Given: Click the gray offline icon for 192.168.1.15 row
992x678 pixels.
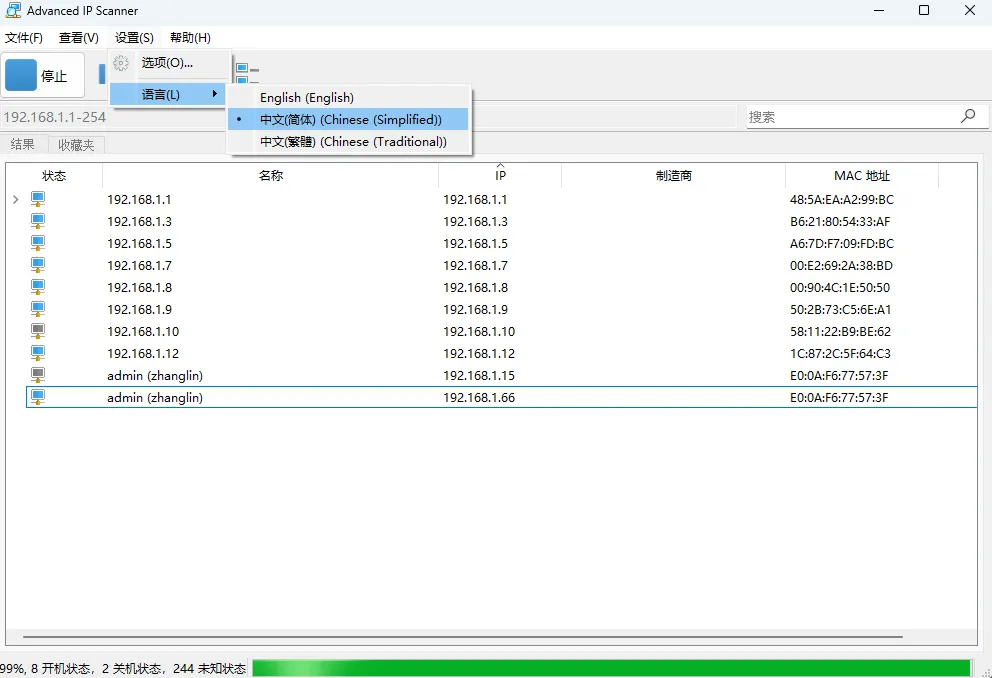Looking at the screenshot, I should pyautogui.click(x=38, y=375).
